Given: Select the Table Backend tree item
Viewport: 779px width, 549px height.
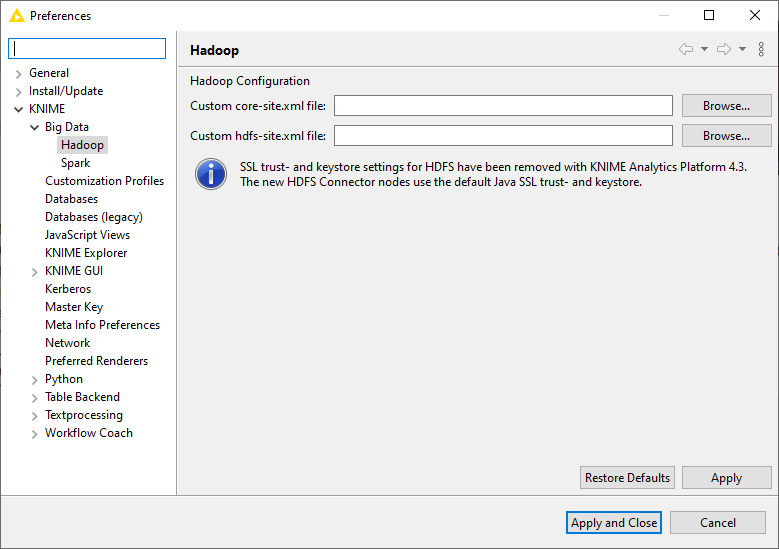Looking at the screenshot, I should pyautogui.click(x=82, y=397).
